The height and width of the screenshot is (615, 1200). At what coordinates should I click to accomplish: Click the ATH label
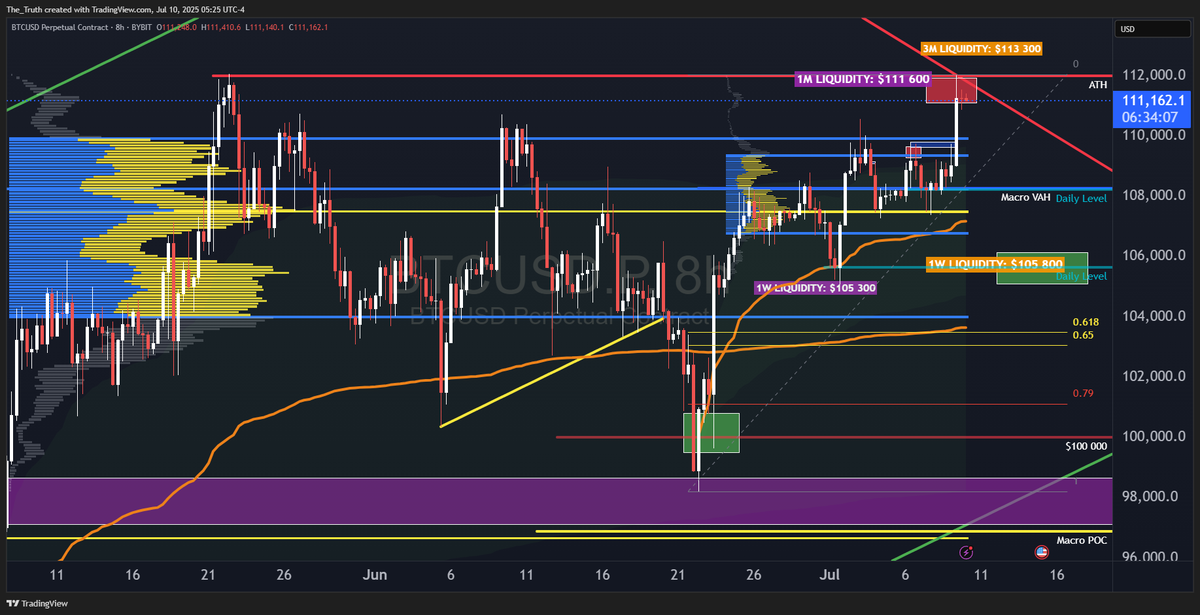(1098, 86)
